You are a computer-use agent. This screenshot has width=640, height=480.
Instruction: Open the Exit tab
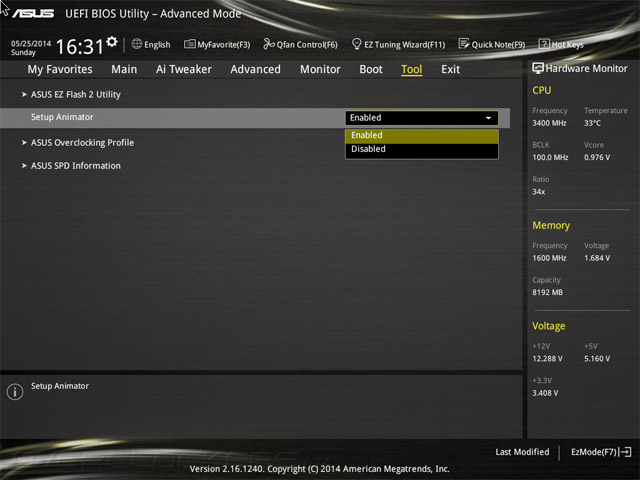point(451,69)
